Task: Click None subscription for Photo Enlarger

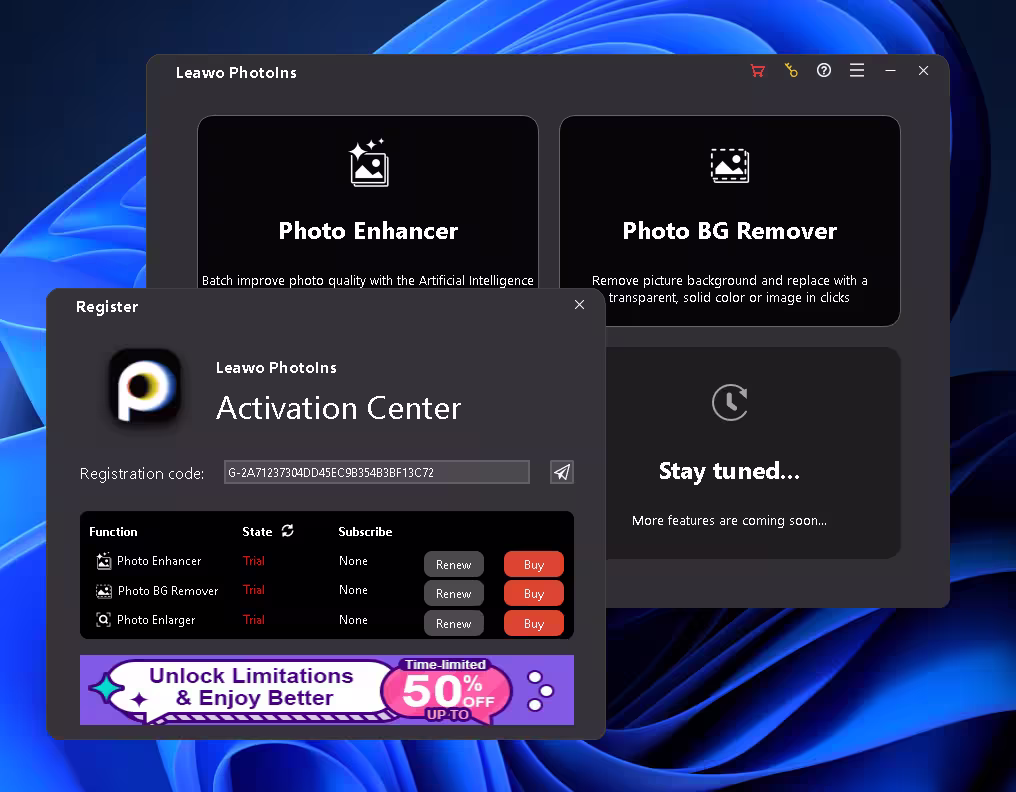Action: pyautogui.click(x=353, y=620)
